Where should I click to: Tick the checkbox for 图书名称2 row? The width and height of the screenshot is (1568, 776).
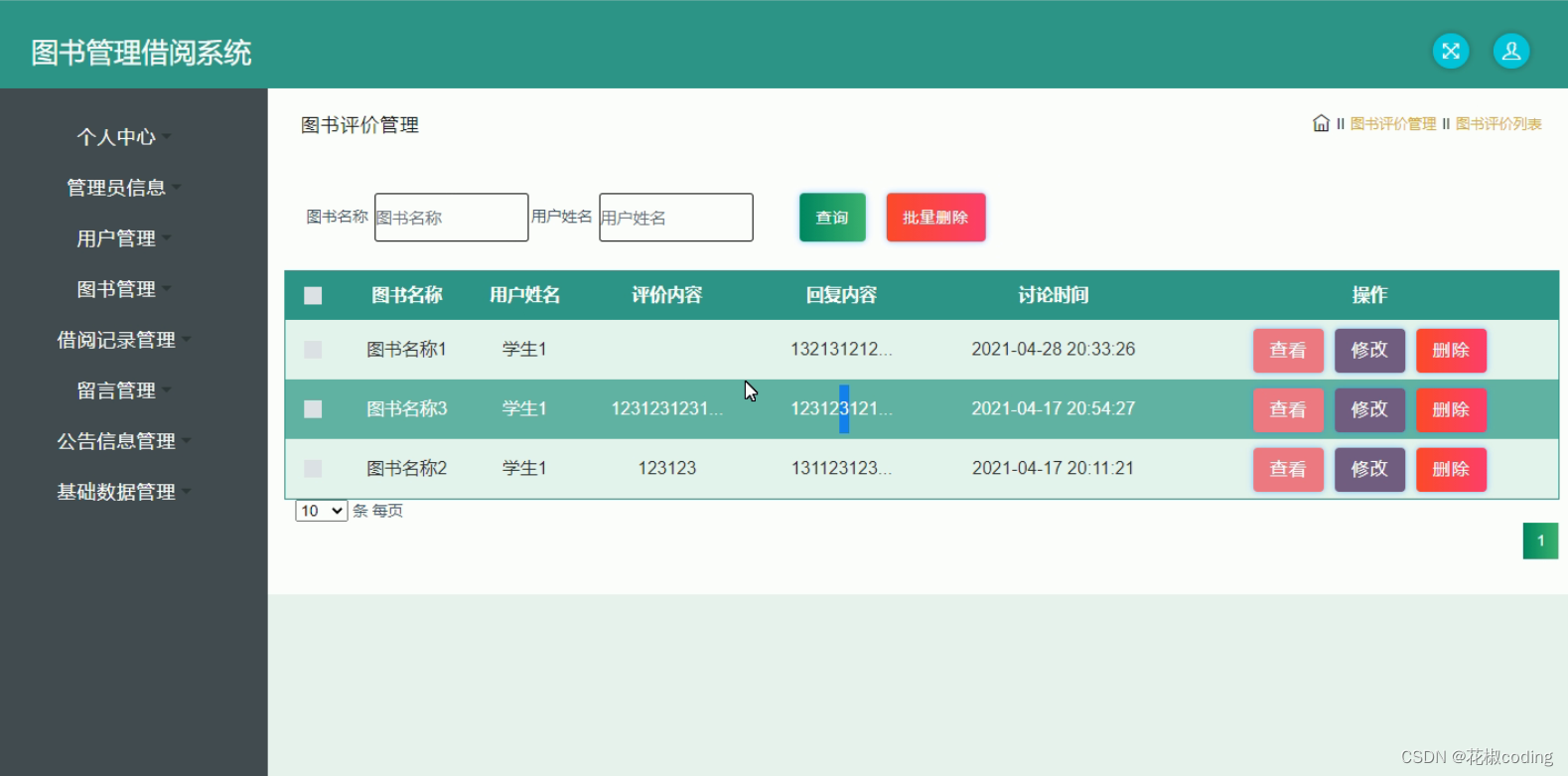tap(313, 468)
